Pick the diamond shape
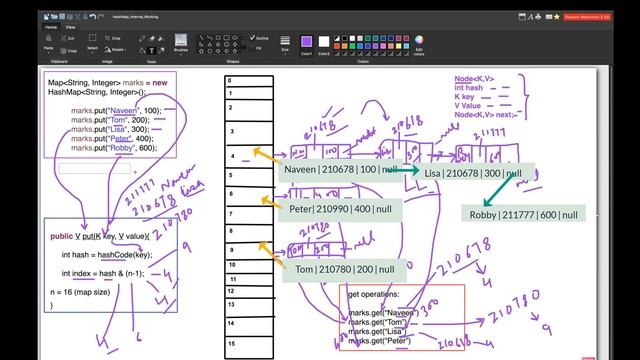 click(235, 44)
